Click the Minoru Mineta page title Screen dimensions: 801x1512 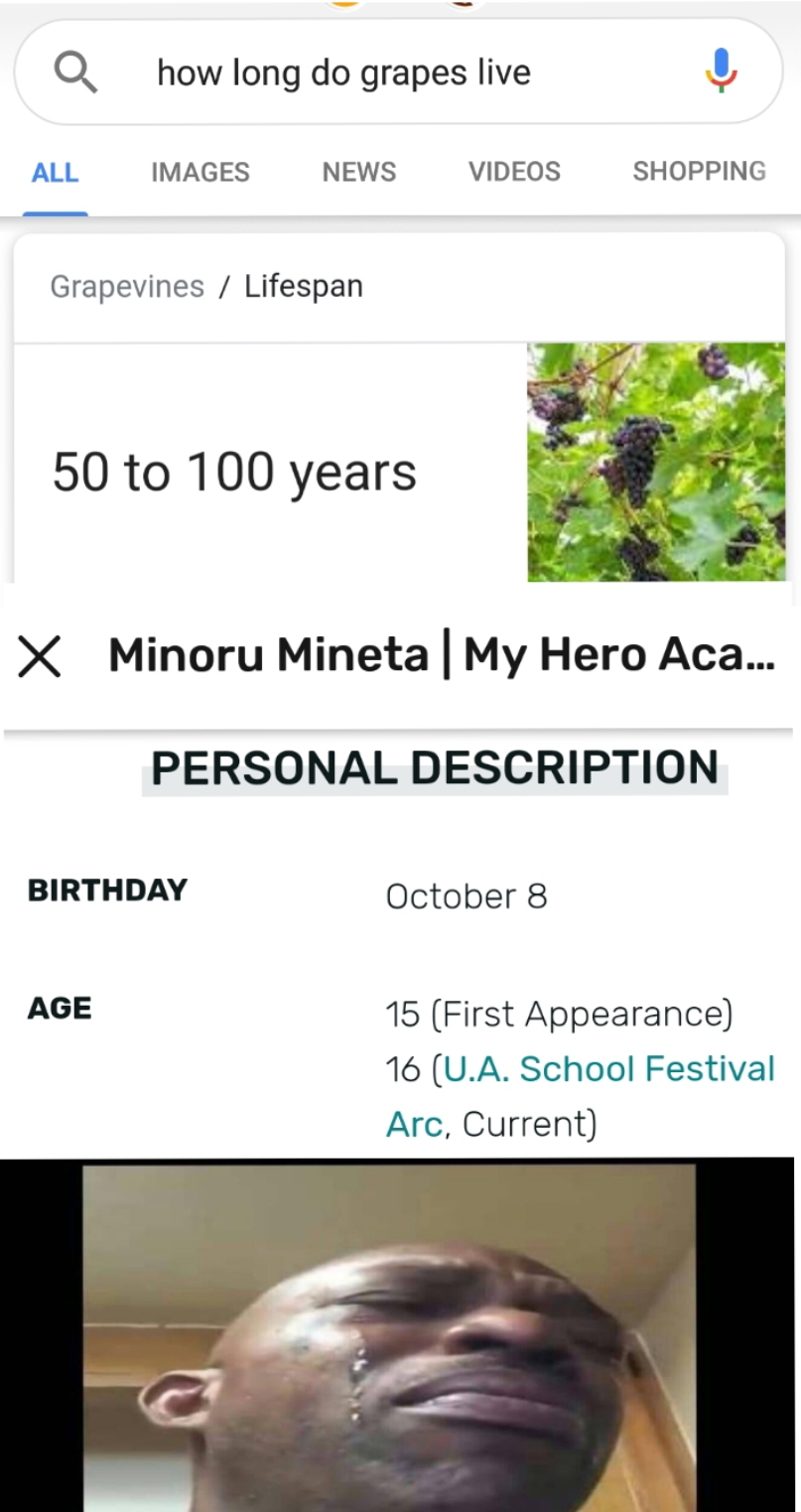(442, 655)
